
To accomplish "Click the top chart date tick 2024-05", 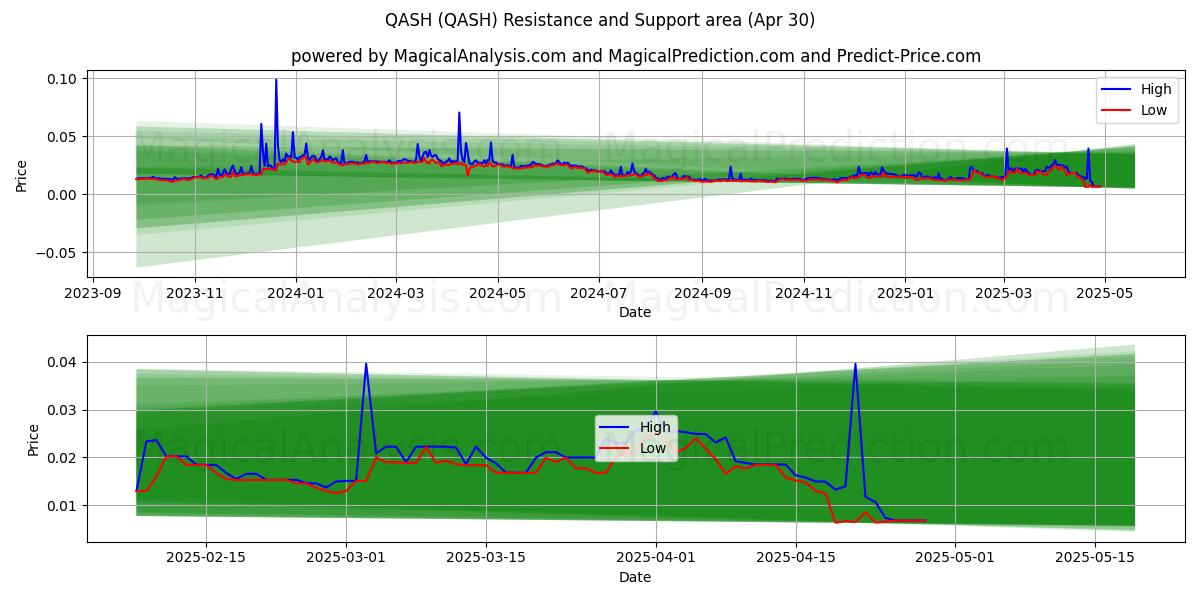I will [x=496, y=294].
